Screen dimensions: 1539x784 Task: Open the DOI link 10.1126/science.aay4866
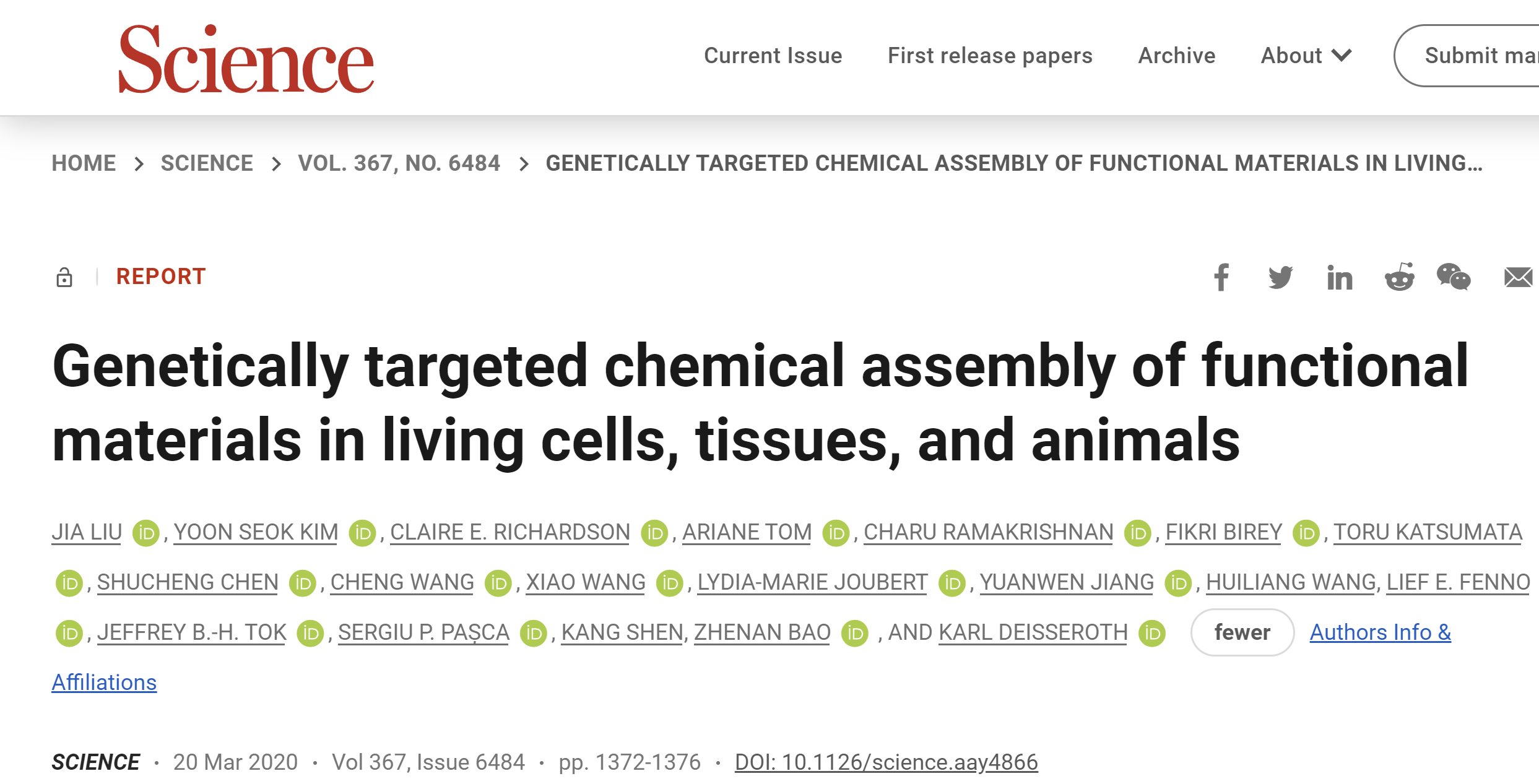(886, 762)
